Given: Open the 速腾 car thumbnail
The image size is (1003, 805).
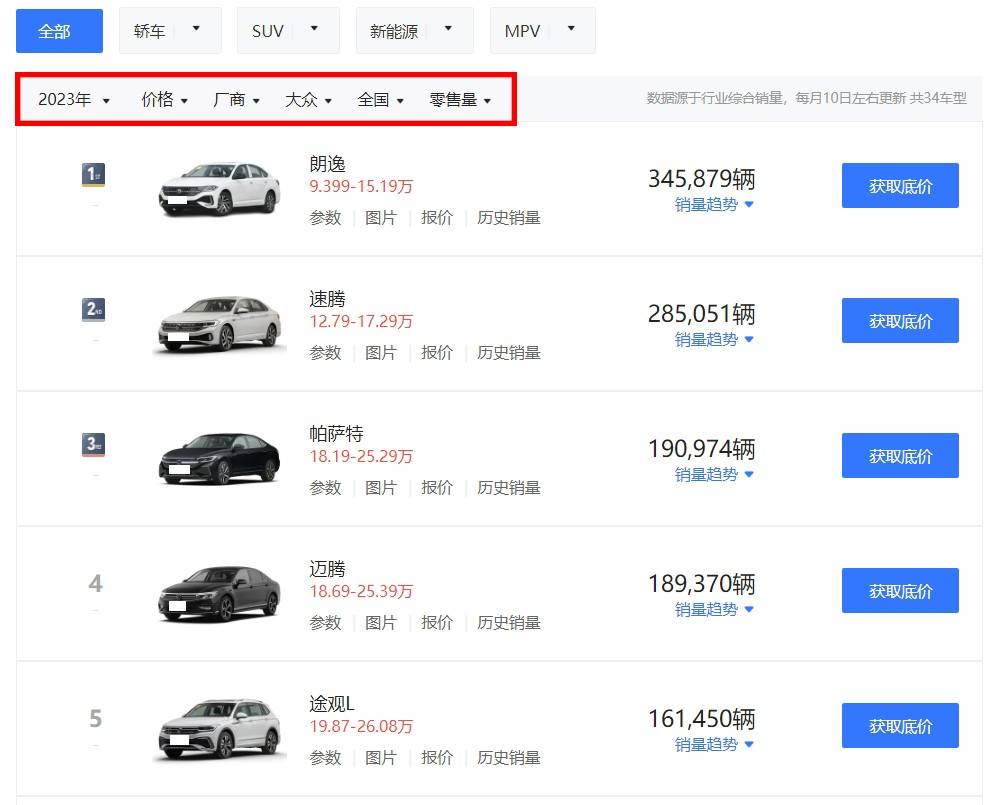Looking at the screenshot, I should 219,324.
